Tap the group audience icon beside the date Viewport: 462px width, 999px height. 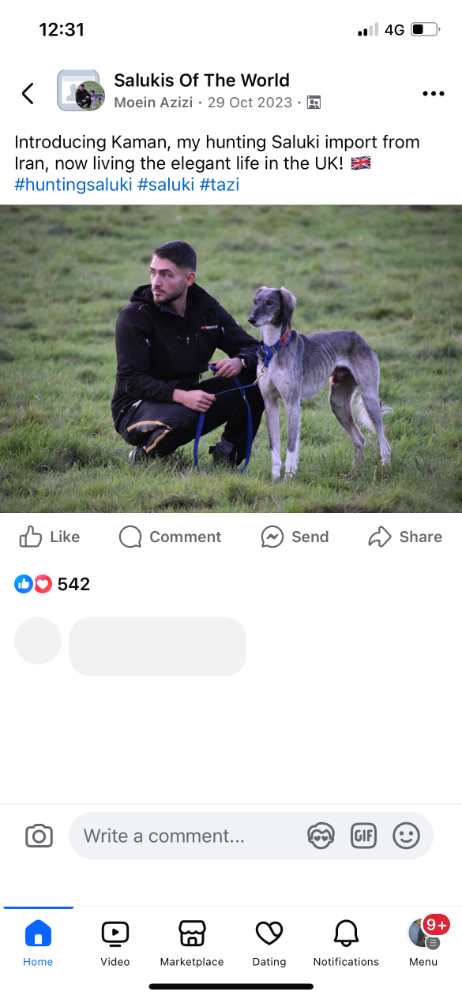point(314,103)
